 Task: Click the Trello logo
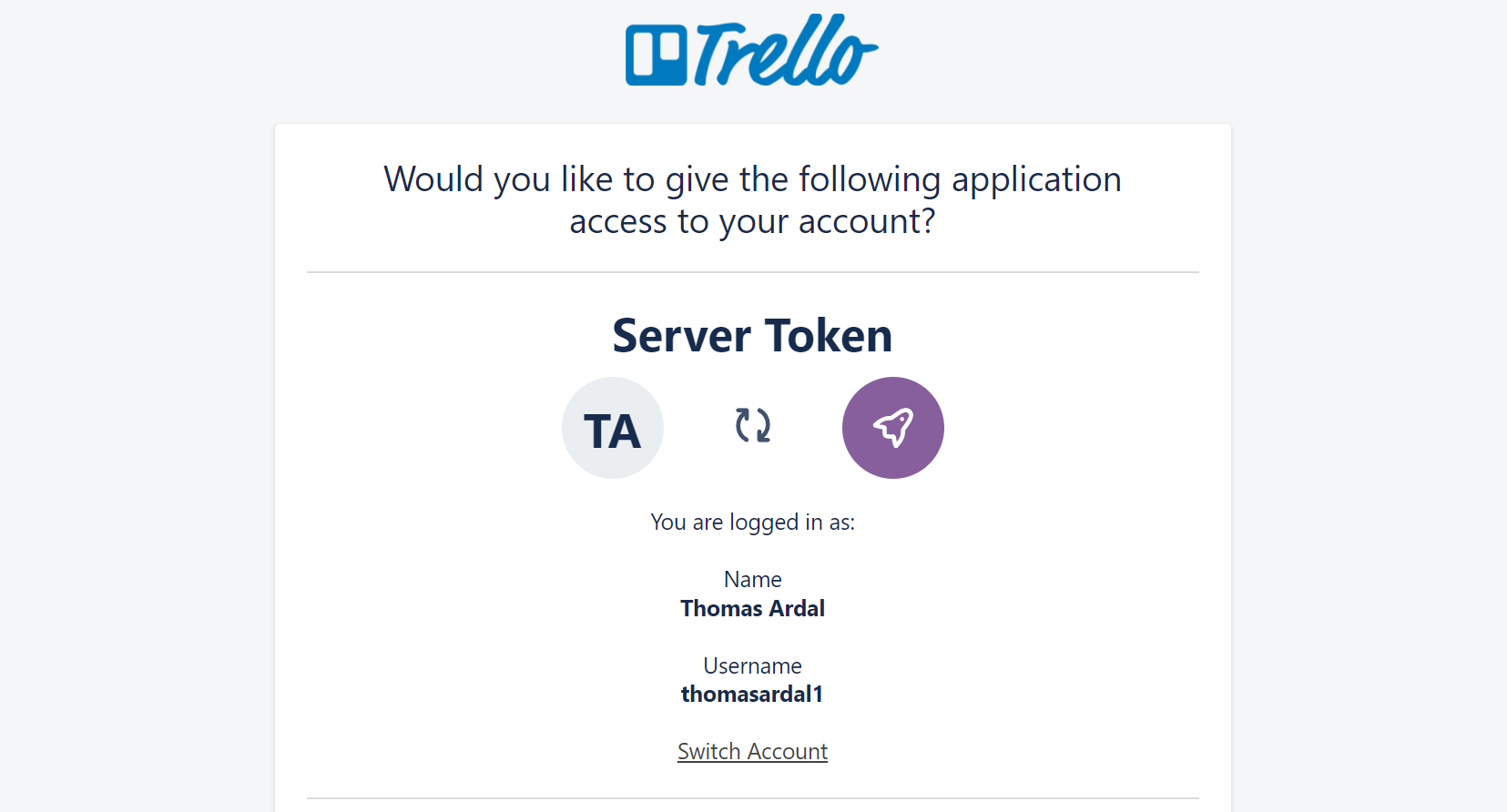[x=752, y=50]
